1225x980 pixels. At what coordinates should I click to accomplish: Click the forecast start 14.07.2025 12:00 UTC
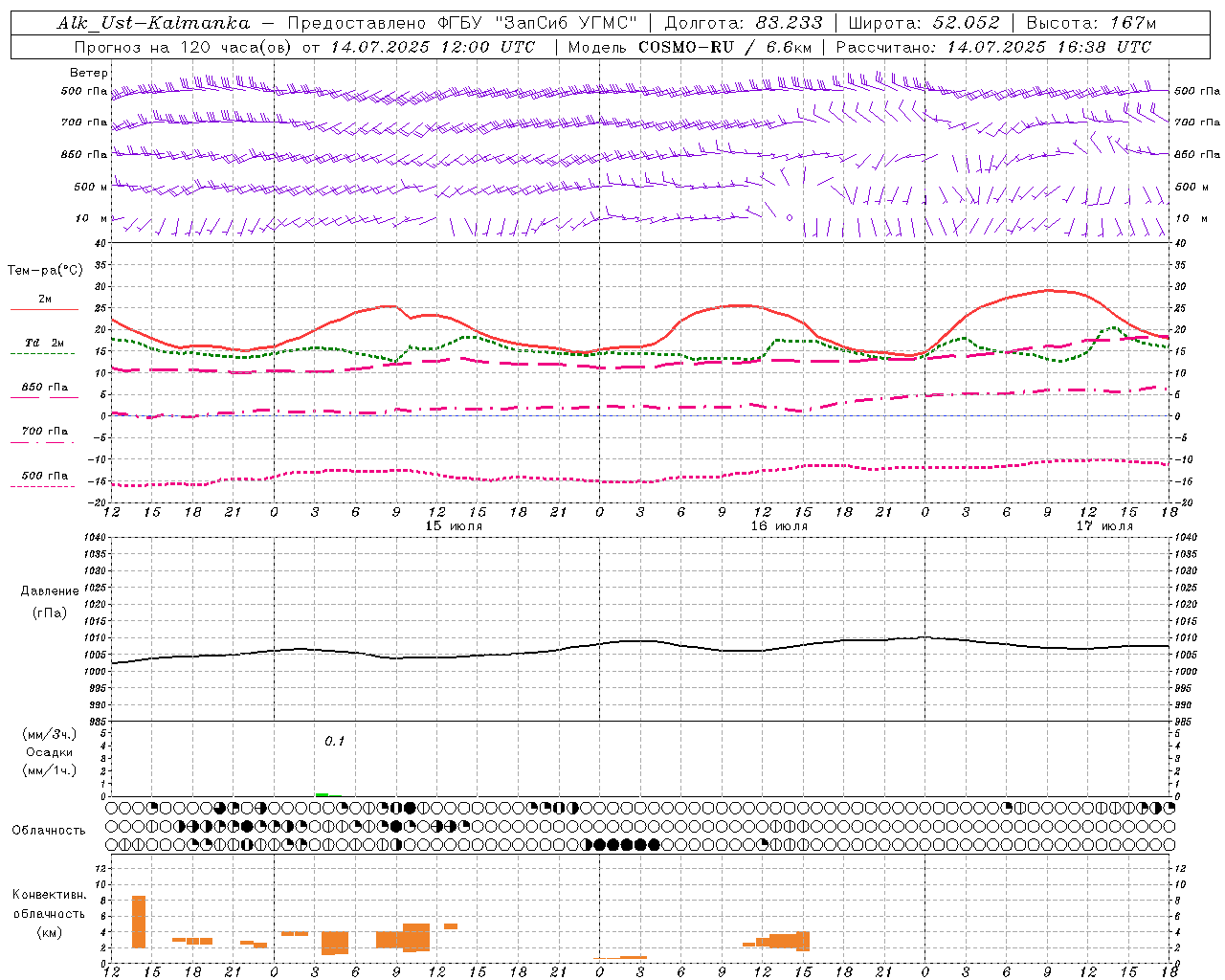pos(434,47)
